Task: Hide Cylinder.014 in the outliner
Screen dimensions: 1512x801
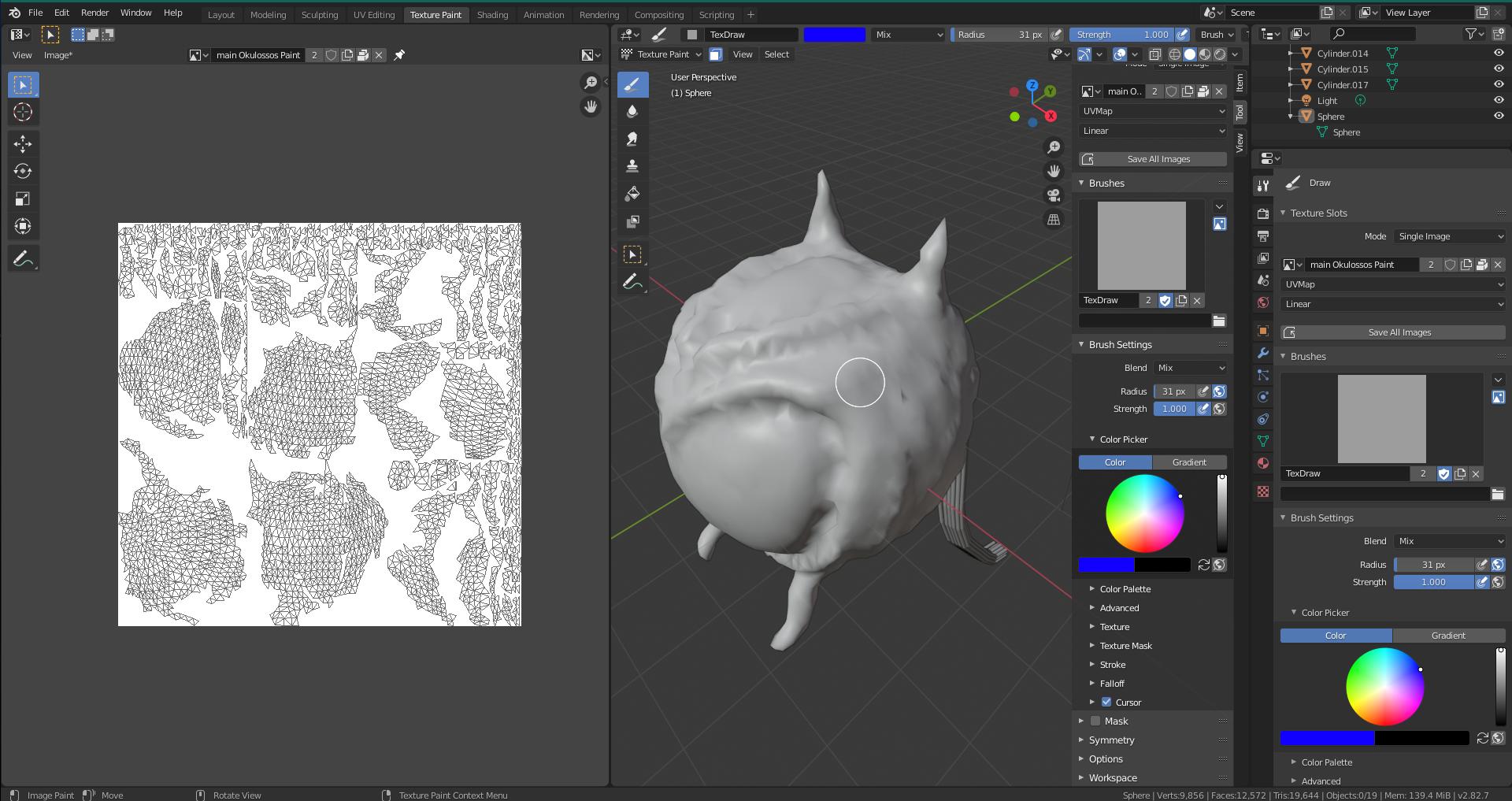Action: coord(1498,54)
